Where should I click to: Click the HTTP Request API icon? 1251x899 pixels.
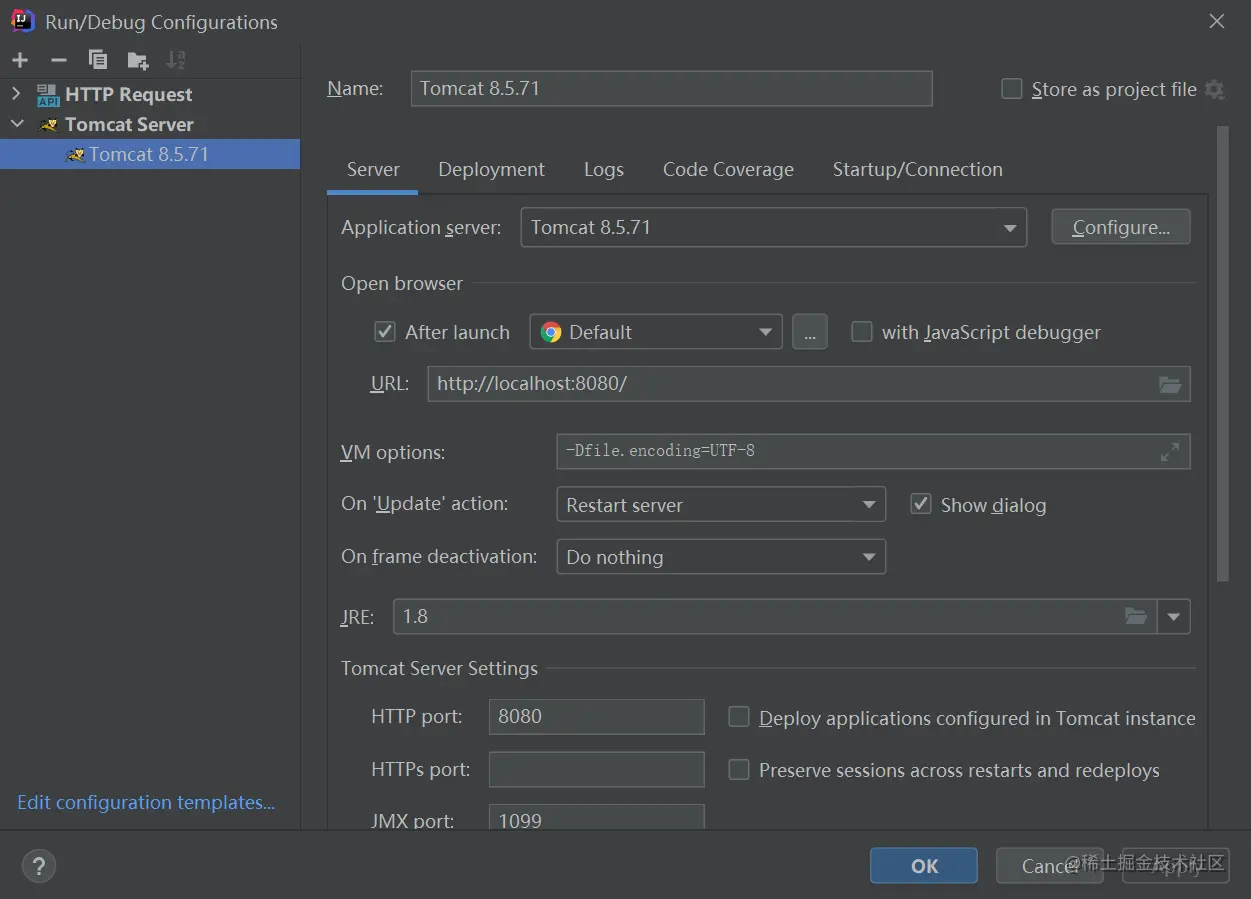click(x=48, y=95)
